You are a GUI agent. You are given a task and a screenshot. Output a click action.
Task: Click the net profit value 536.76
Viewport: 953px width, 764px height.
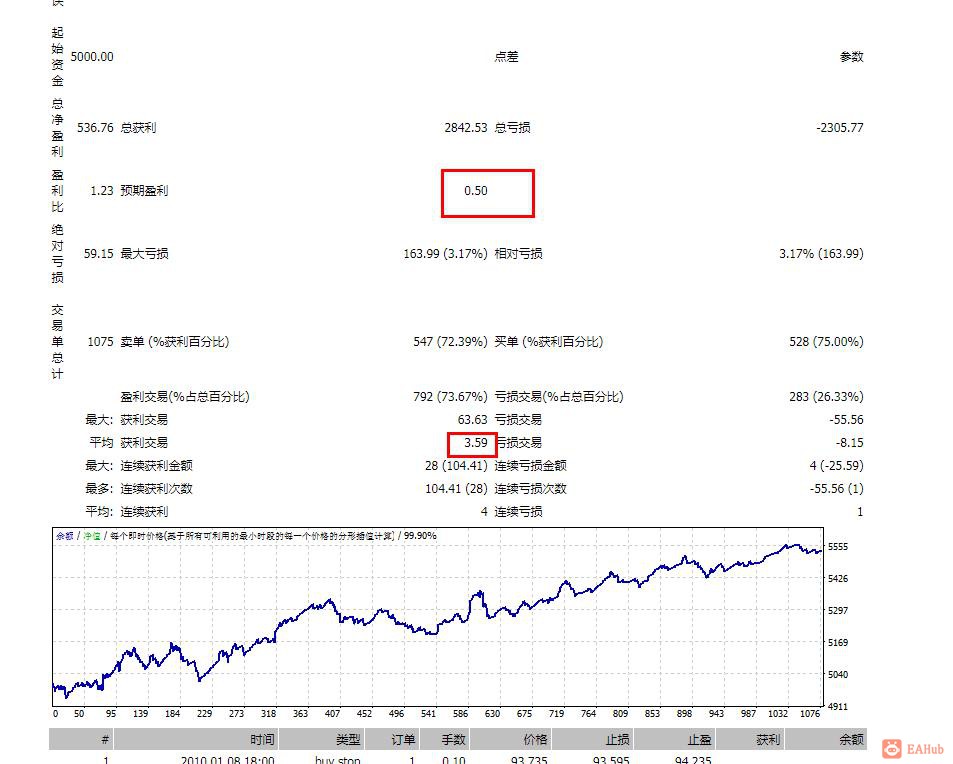pyautogui.click(x=95, y=128)
